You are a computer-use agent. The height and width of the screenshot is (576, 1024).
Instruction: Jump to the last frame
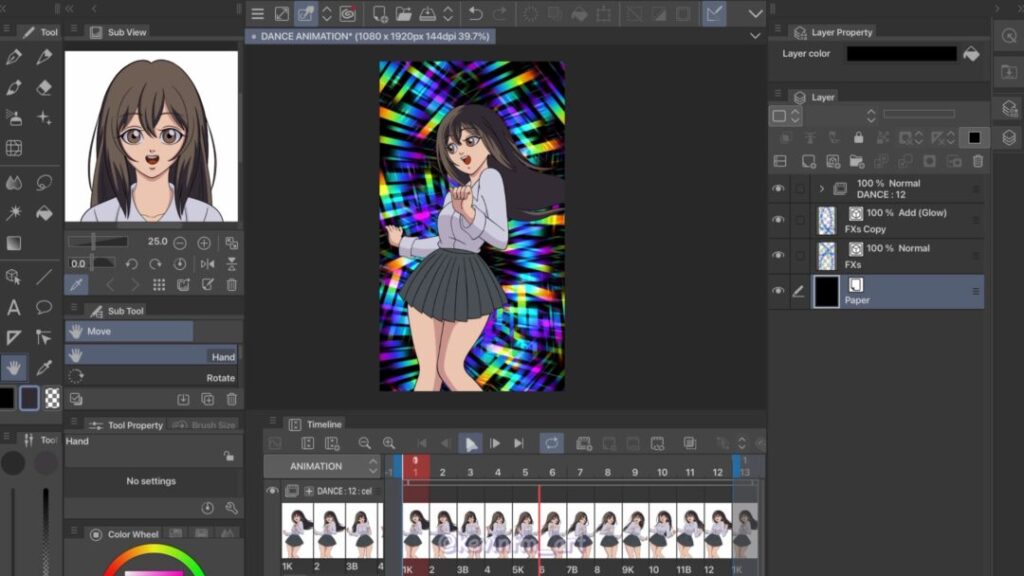click(x=519, y=443)
